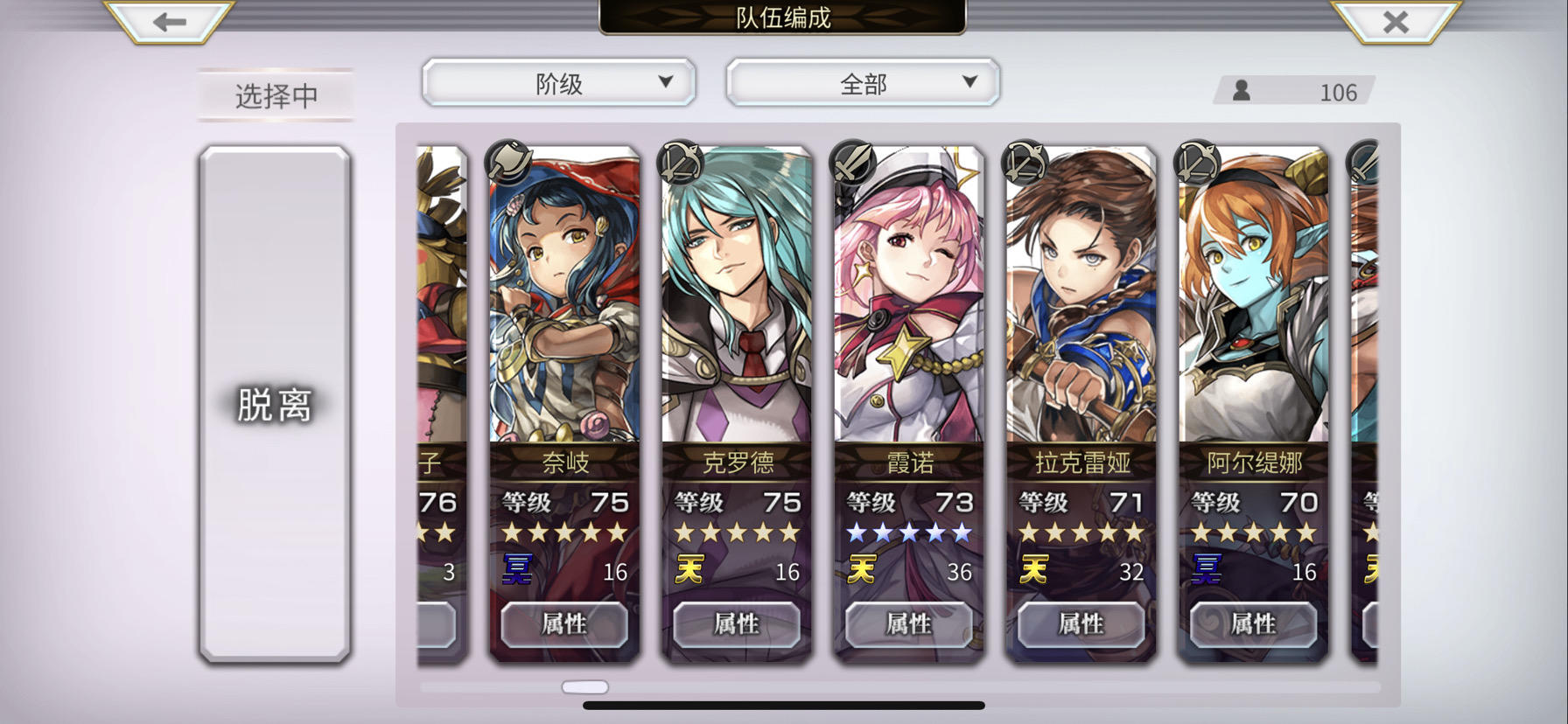Click the 脱离 remove slot button
1568x724 pixels.
275,404
